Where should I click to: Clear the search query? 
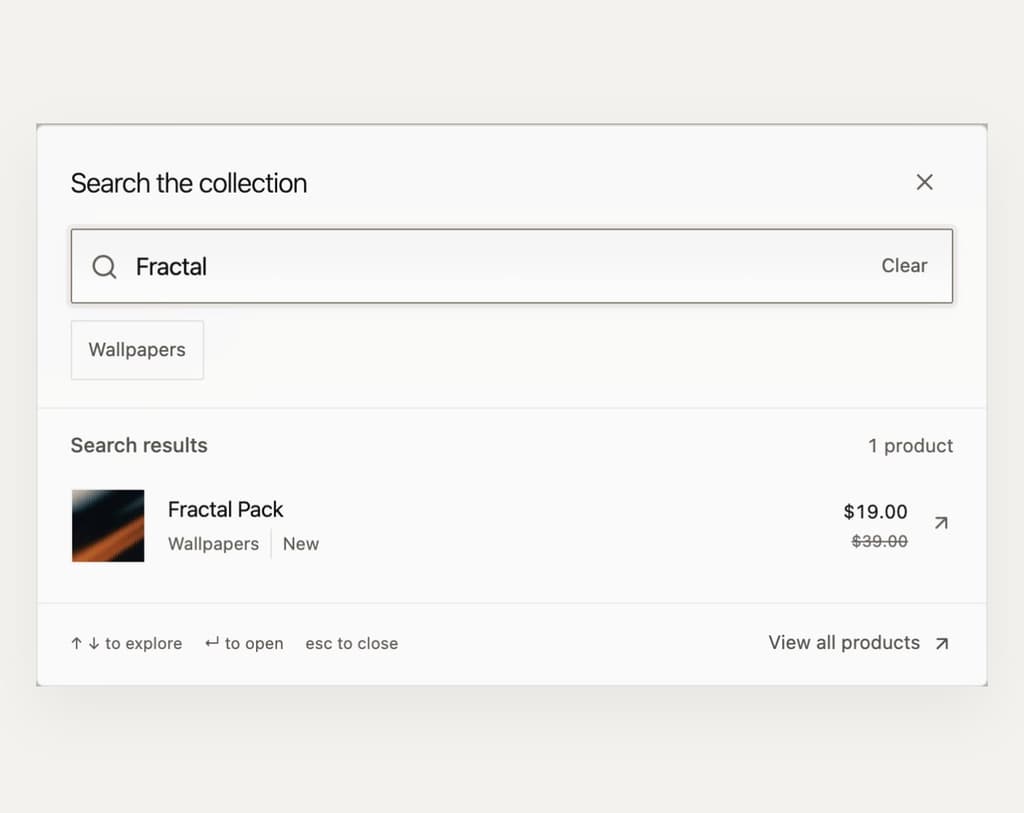904,266
